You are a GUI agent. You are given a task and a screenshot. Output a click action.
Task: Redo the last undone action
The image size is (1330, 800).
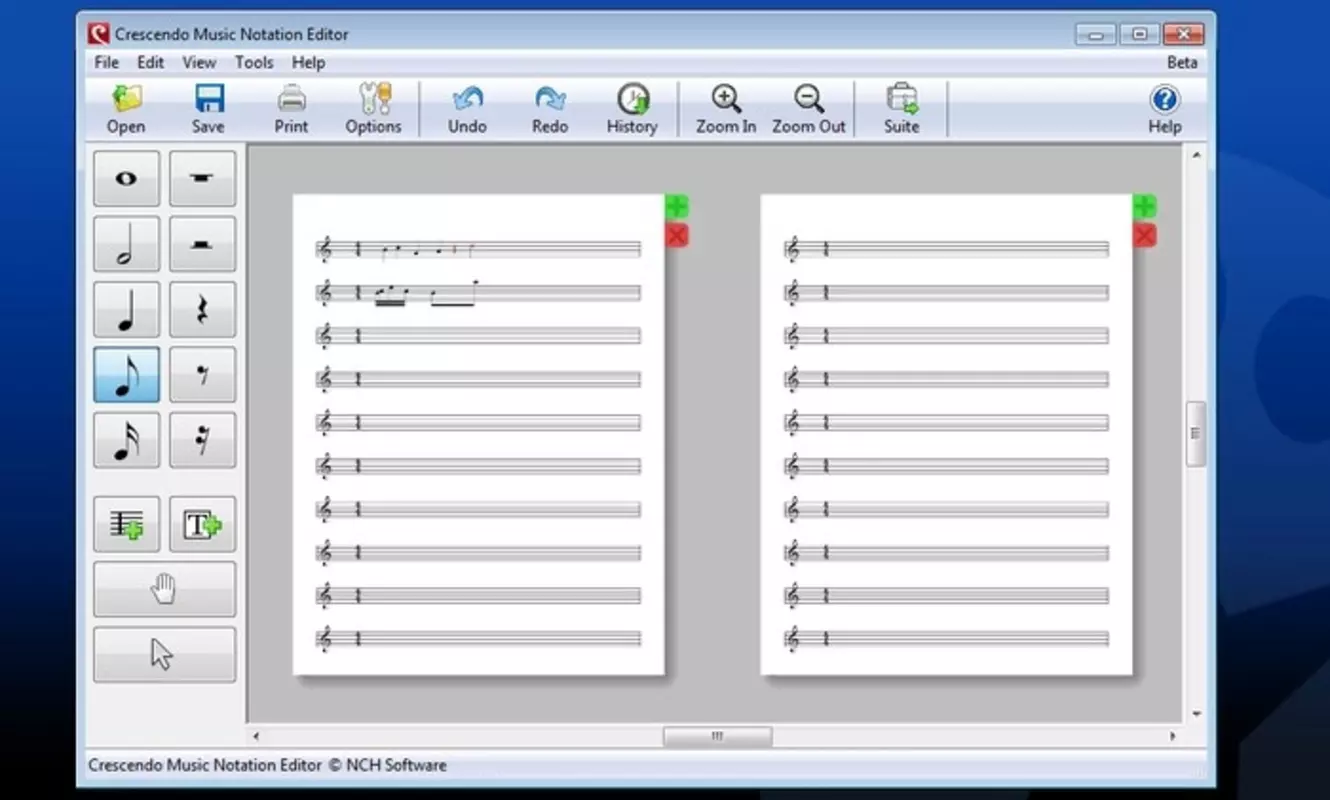[x=550, y=109]
